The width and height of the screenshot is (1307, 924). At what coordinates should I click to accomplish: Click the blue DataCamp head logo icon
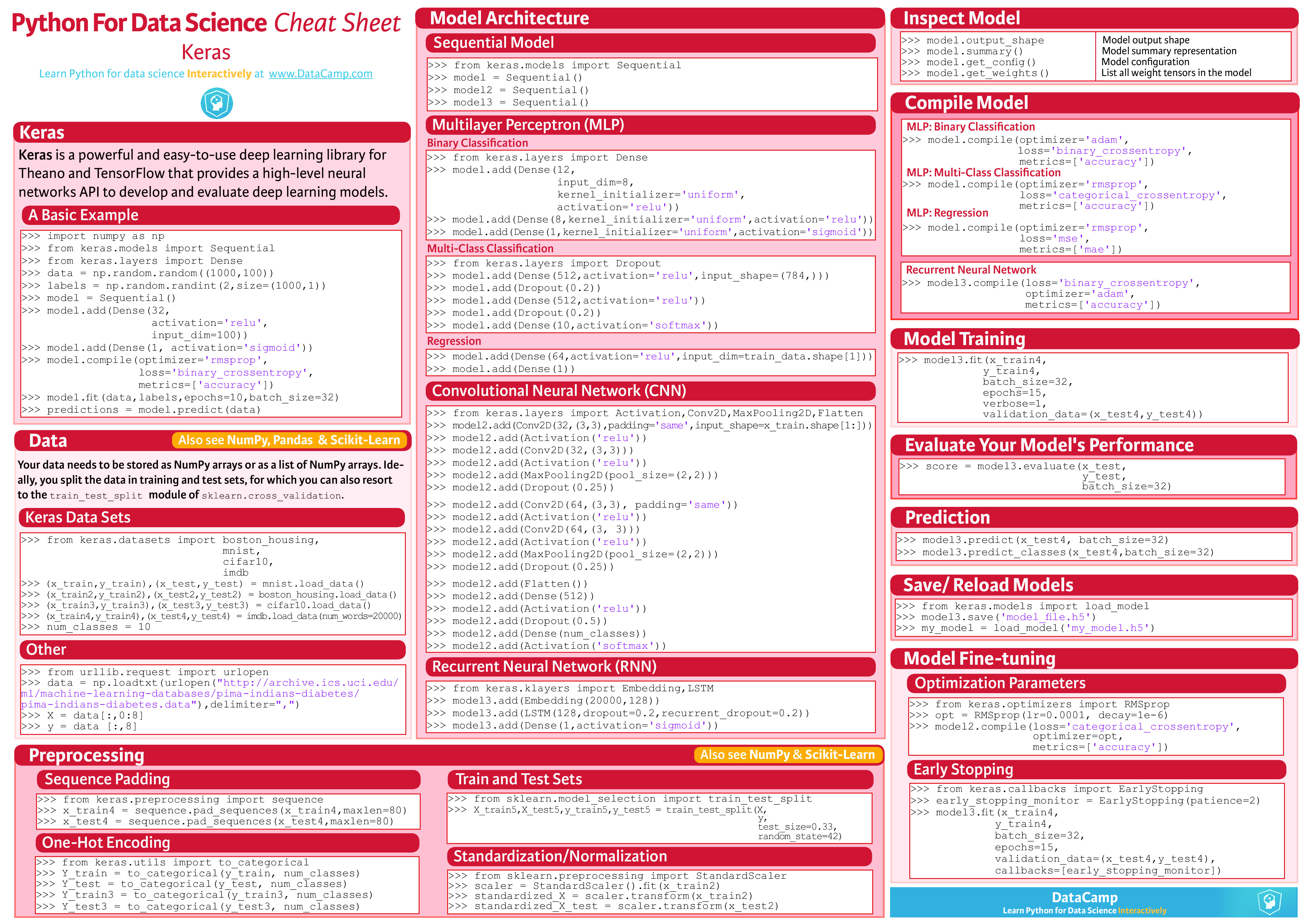point(216,103)
